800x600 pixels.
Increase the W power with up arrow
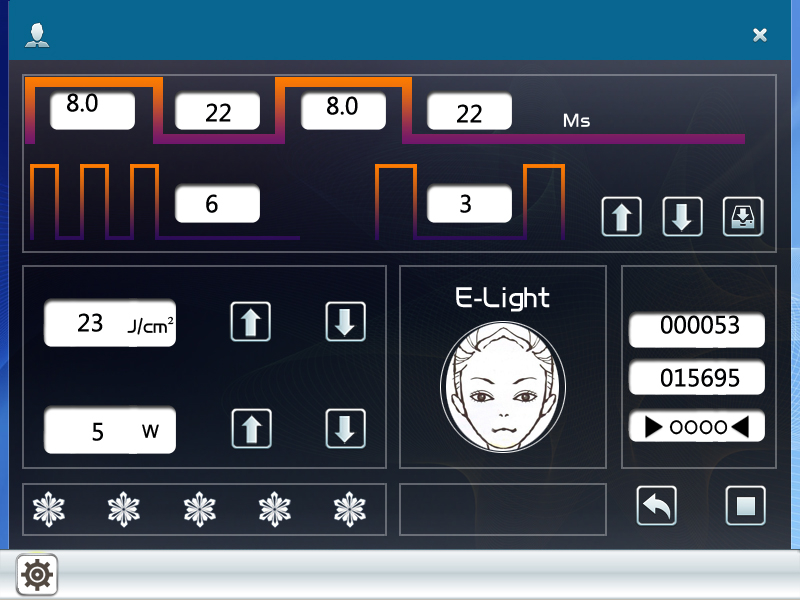251,429
